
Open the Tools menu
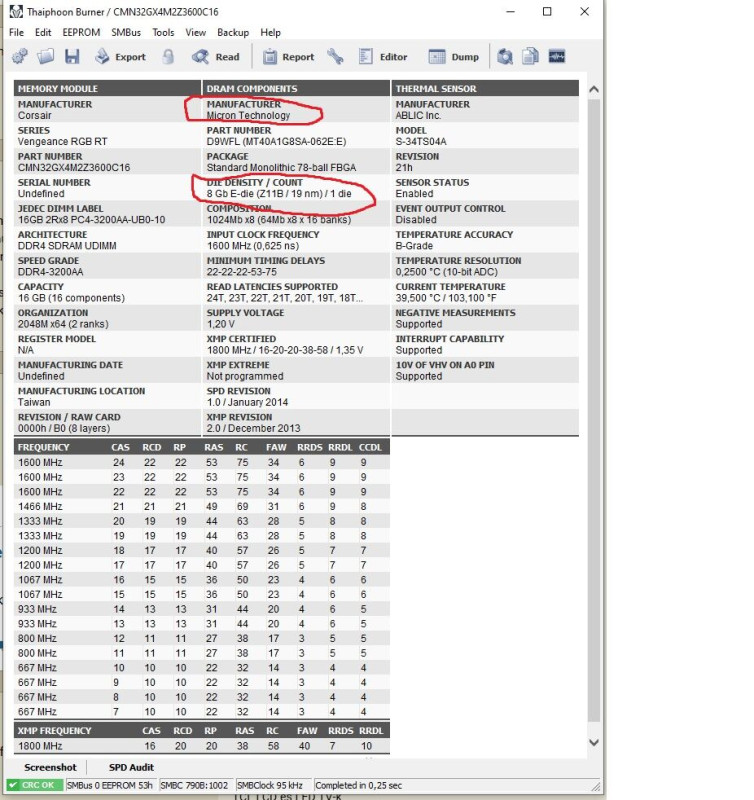[x=163, y=33]
